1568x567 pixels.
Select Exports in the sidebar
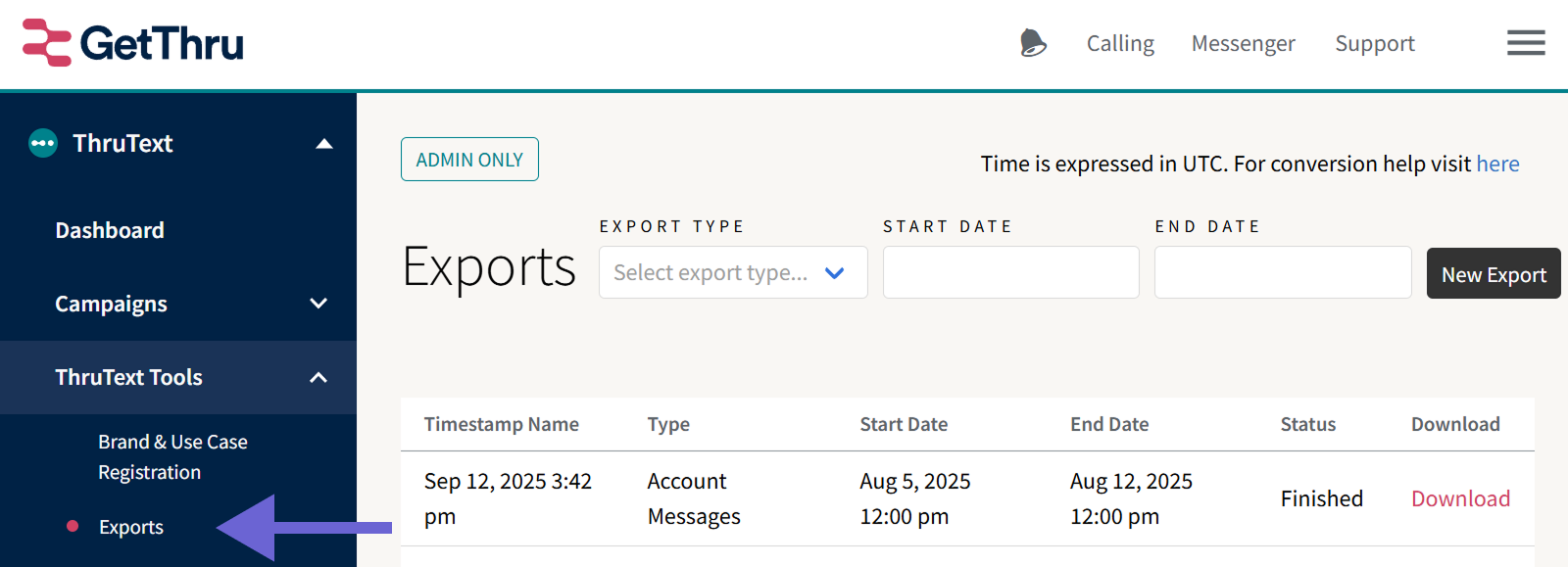click(x=131, y=527)
